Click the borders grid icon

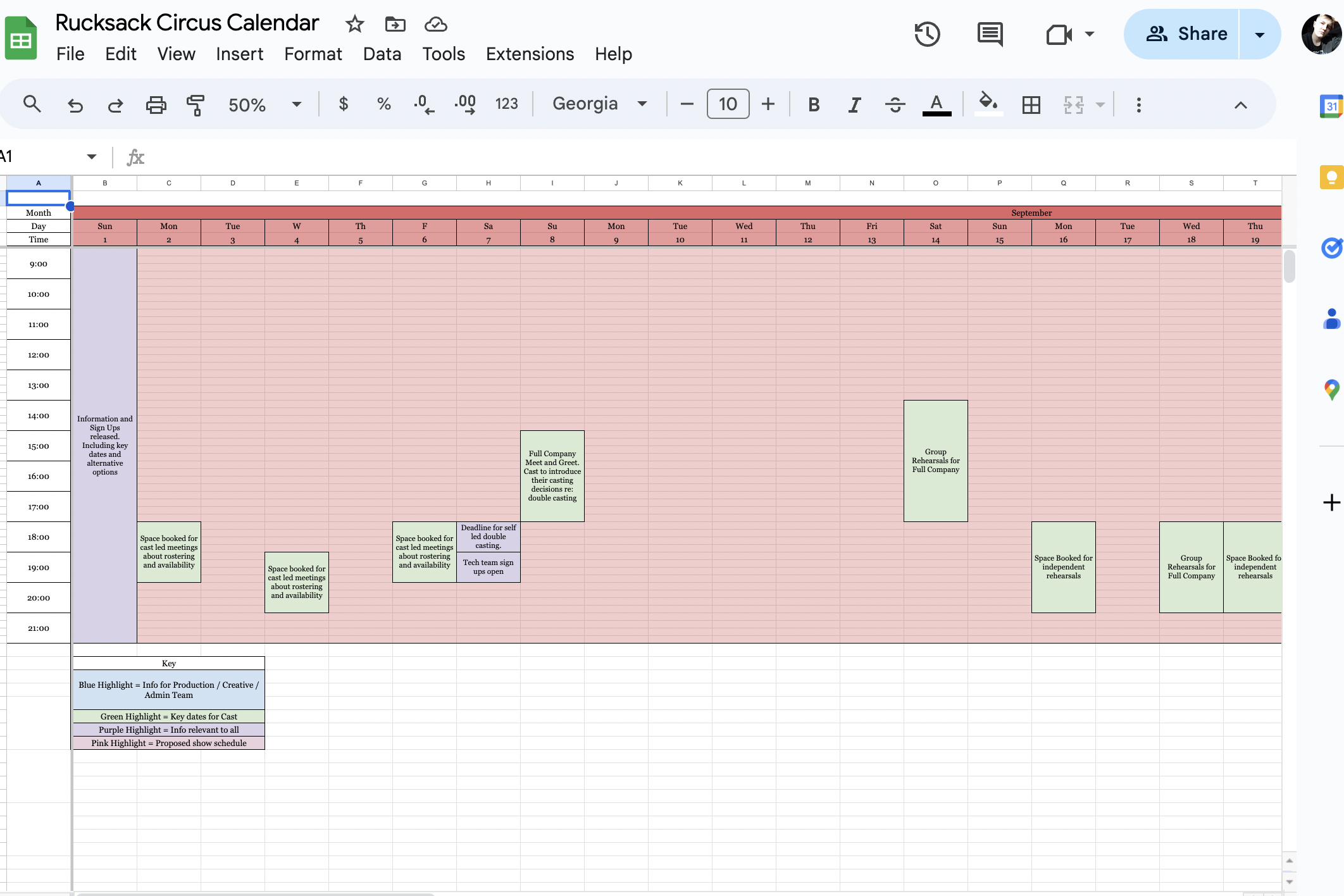click(1031, 104)
